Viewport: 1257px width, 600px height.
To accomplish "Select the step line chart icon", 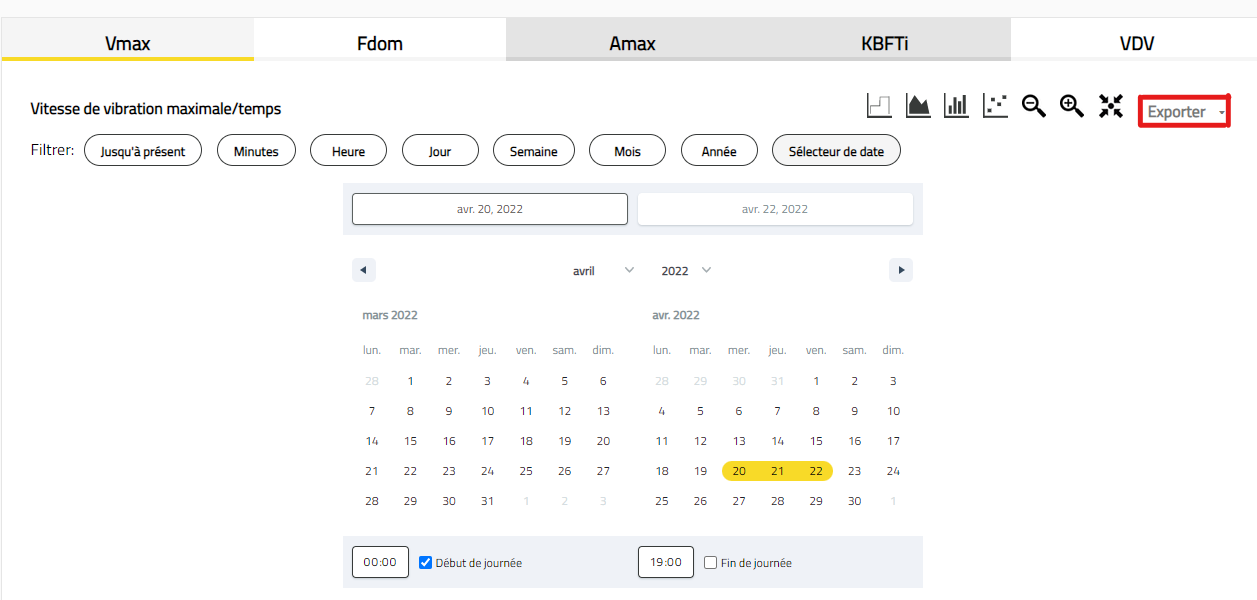I will tap(879, 106).
